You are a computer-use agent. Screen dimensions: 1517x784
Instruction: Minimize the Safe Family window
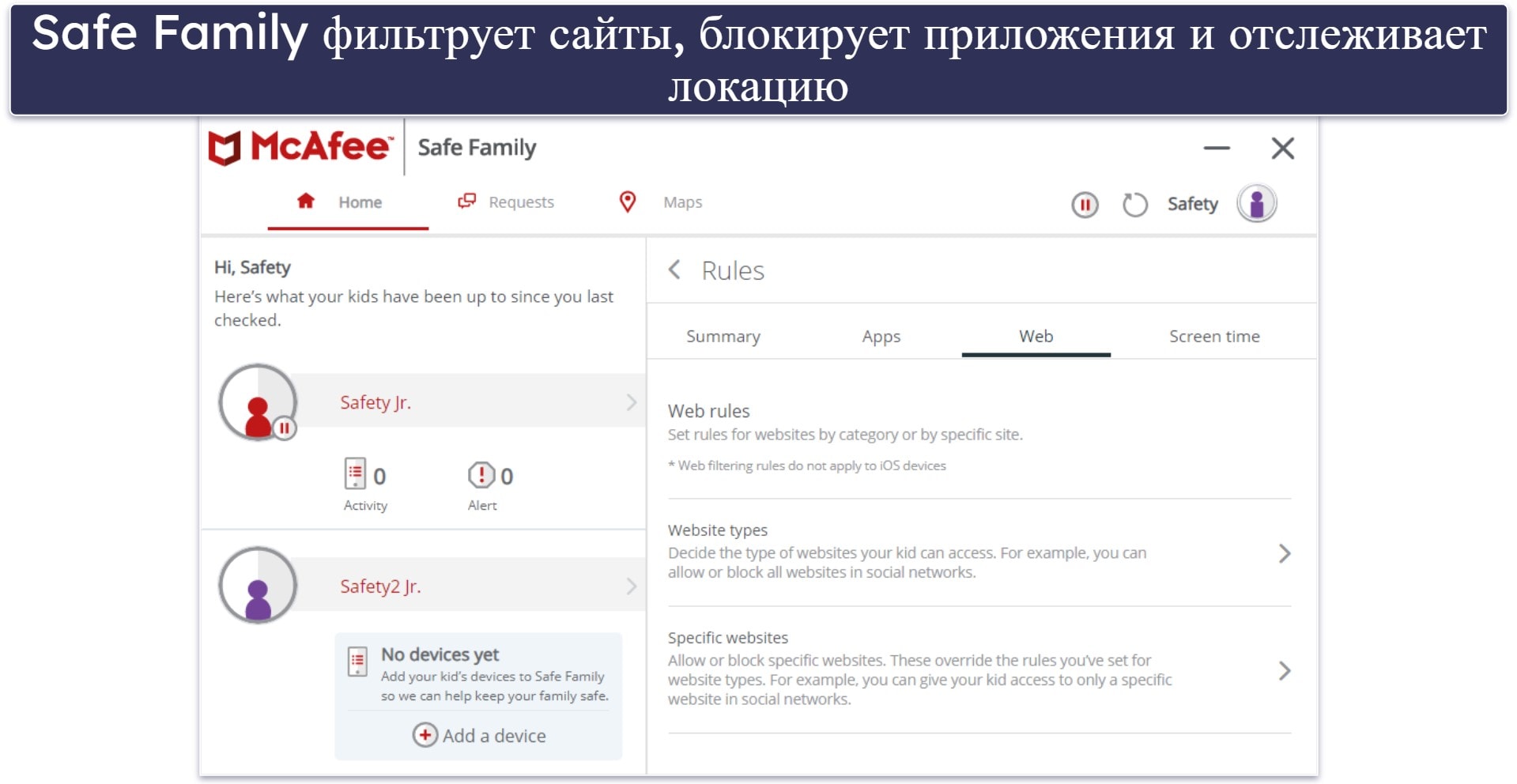1217,148
